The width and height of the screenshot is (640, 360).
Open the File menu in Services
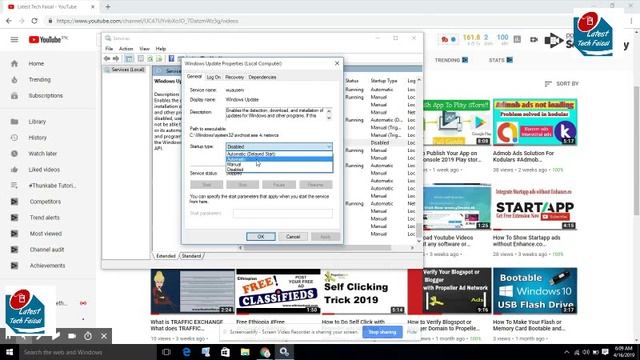109,49
